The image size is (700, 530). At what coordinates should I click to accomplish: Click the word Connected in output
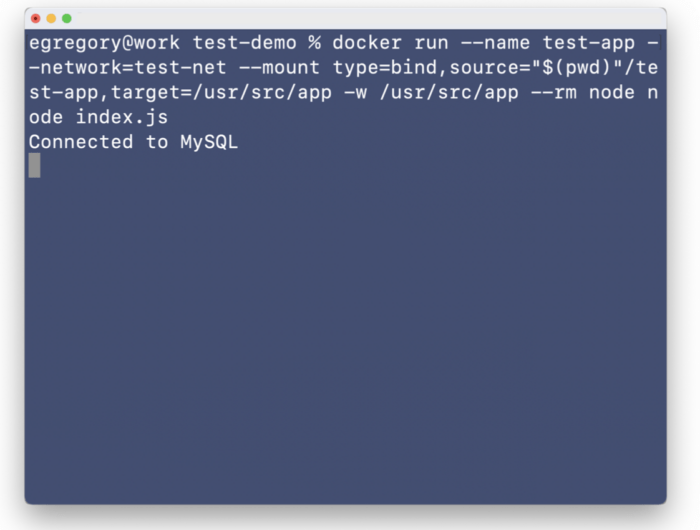tap(81, 142)
